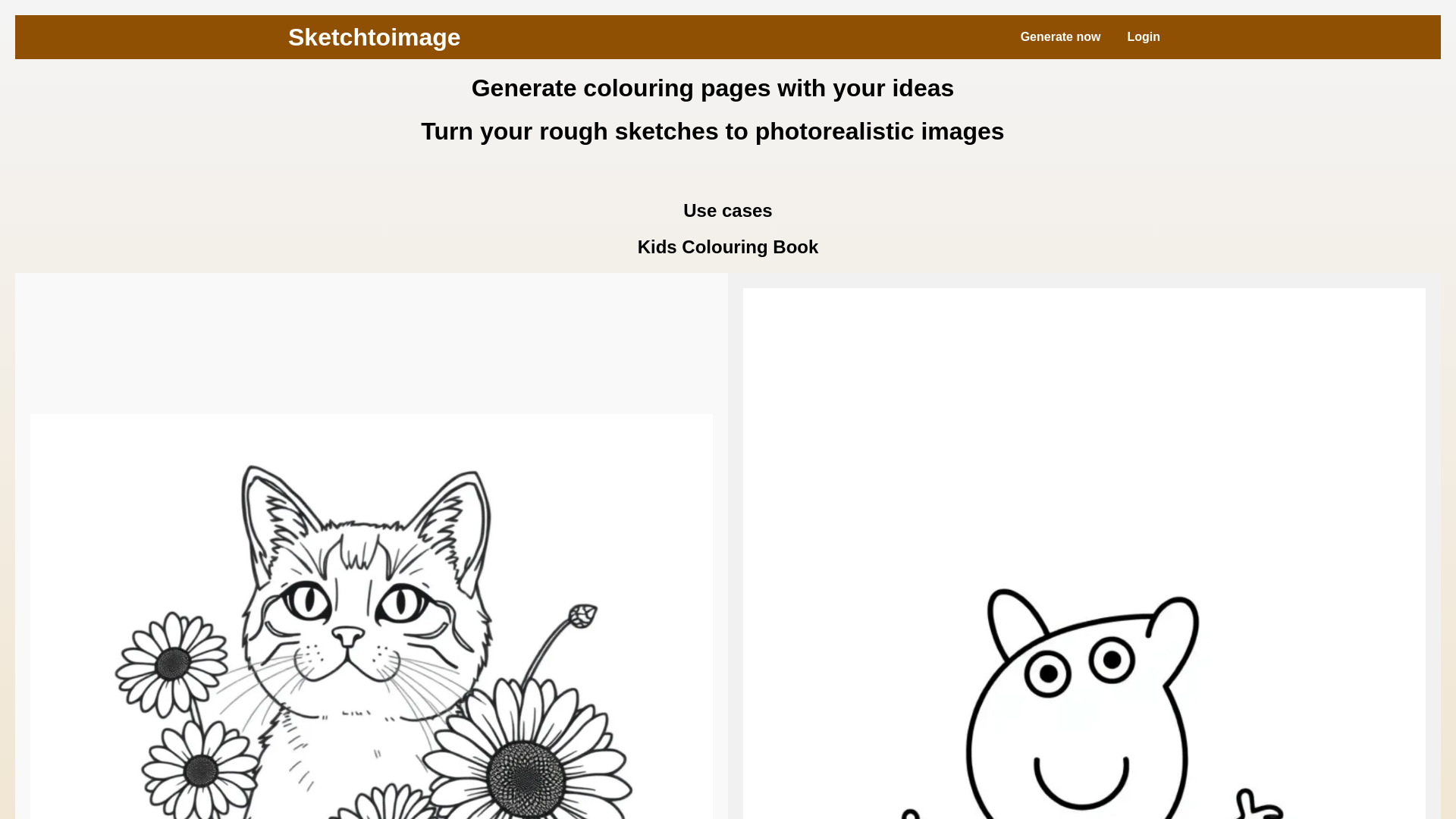Select the Kids Colouring Book title

pos(727,247)
